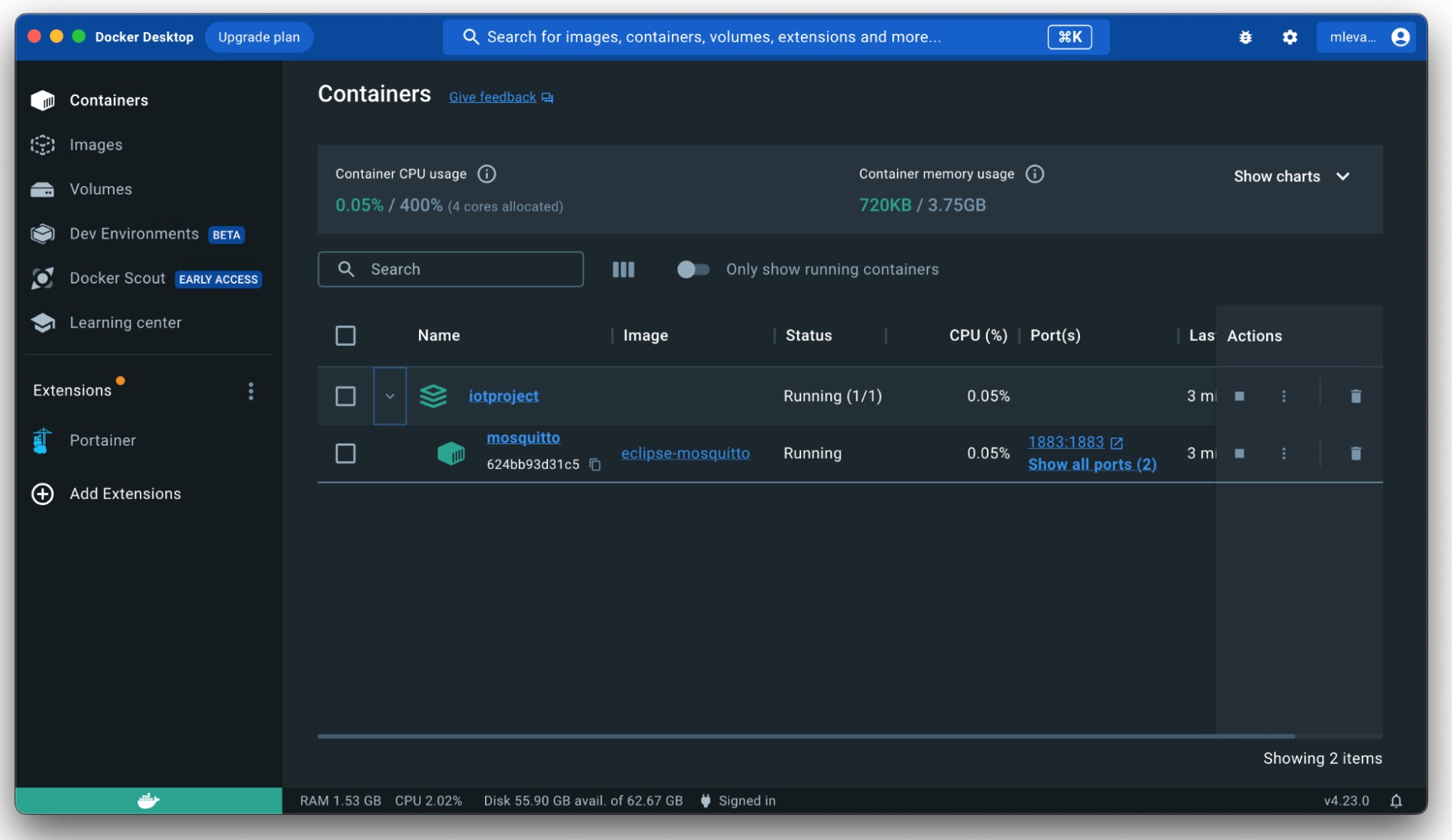Toggle Only show running containers

(x=693, y=269)
